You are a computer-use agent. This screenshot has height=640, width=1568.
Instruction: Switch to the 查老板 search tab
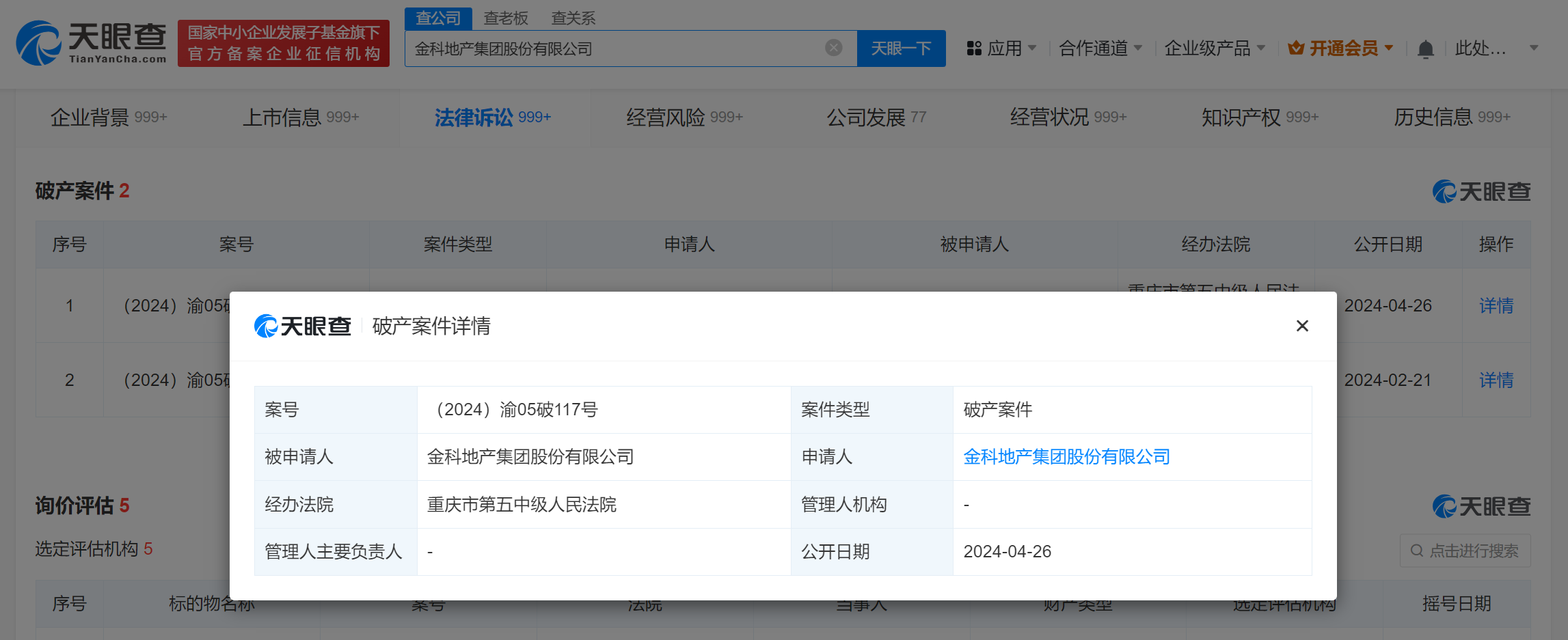pos(506,18)
